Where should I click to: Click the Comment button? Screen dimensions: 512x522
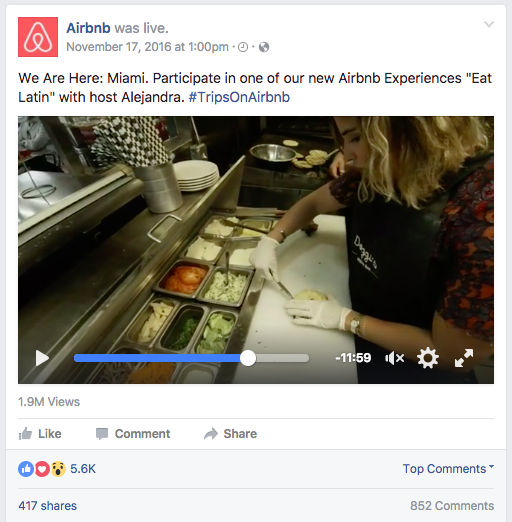(x=133, y=434)
